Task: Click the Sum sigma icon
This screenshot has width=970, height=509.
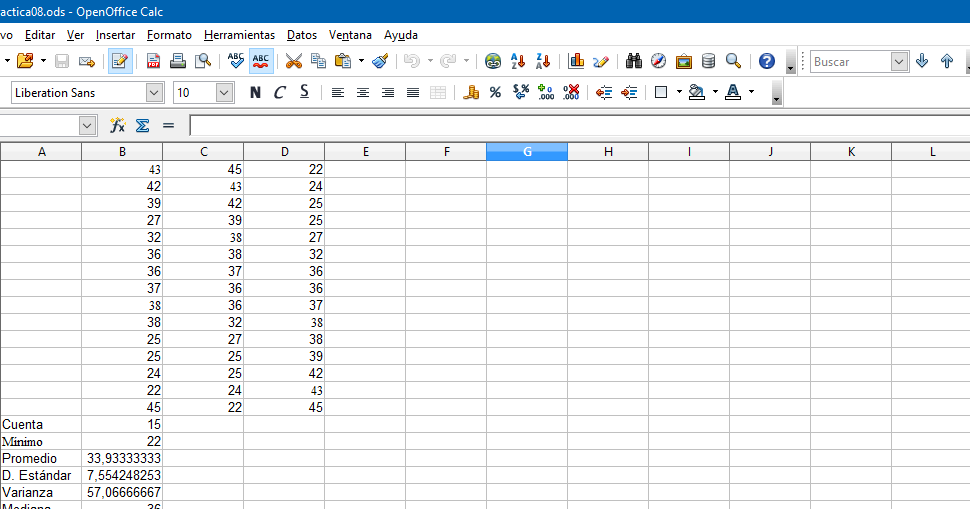Action: pos(142,126)
